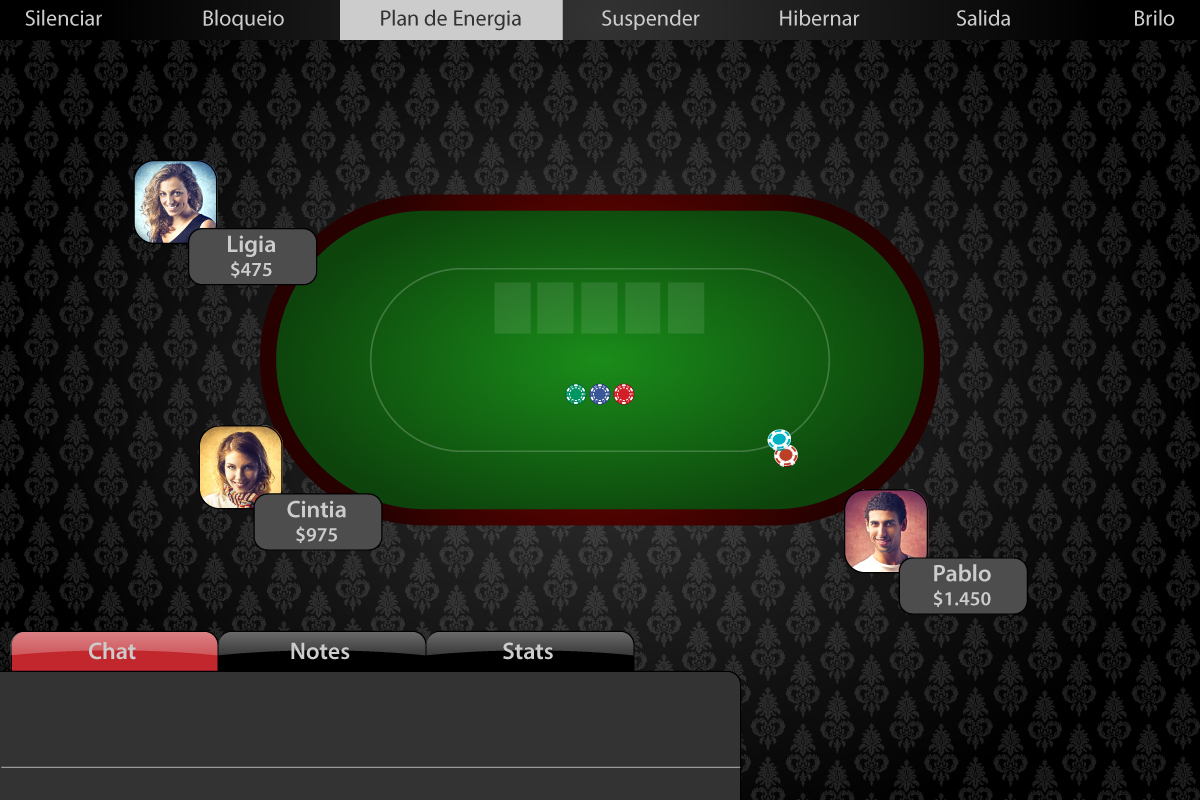Select the red chip in the pot

pyautogui.click(x=624, y=394)
